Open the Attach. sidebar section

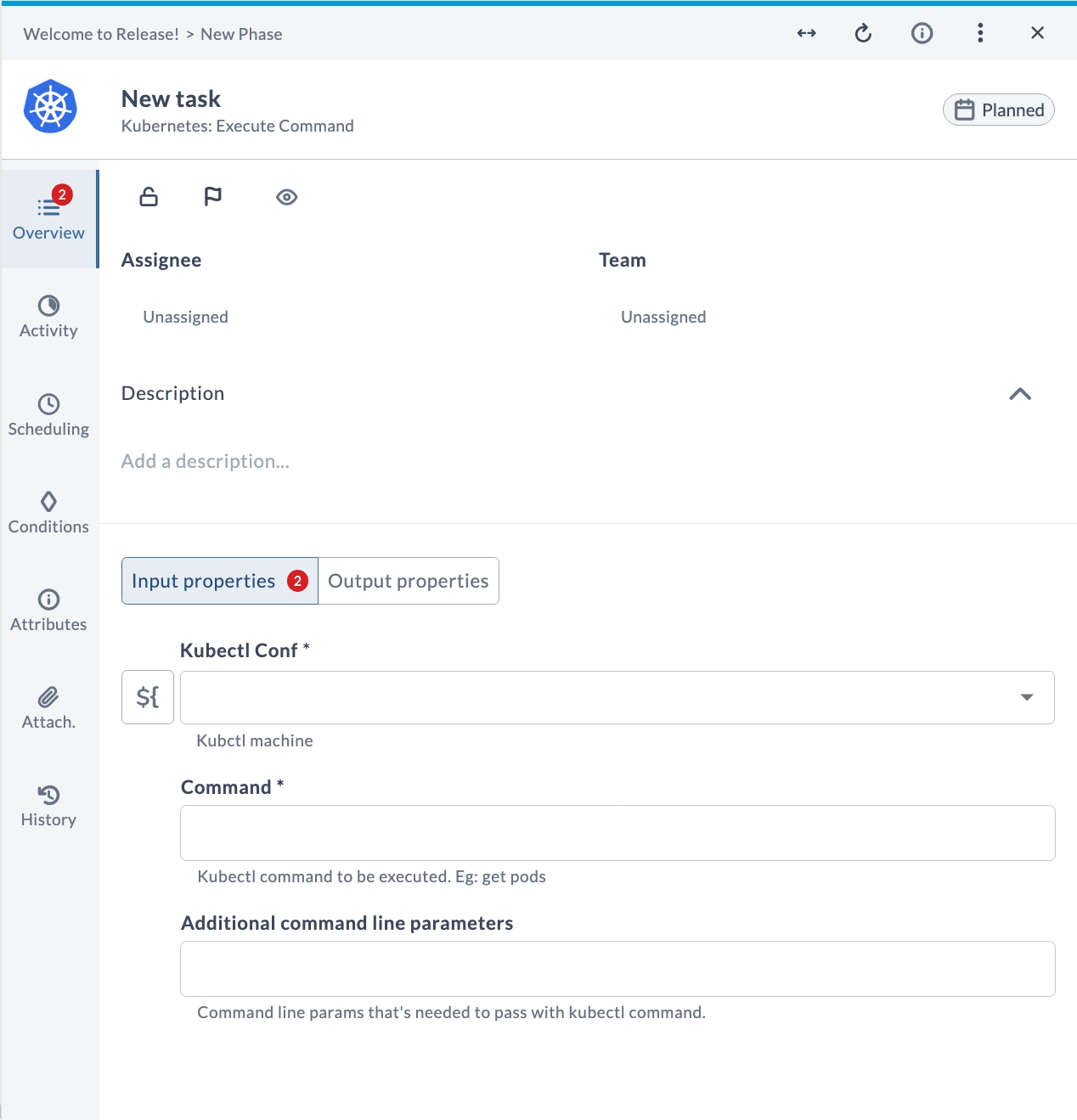click(48, 708)
